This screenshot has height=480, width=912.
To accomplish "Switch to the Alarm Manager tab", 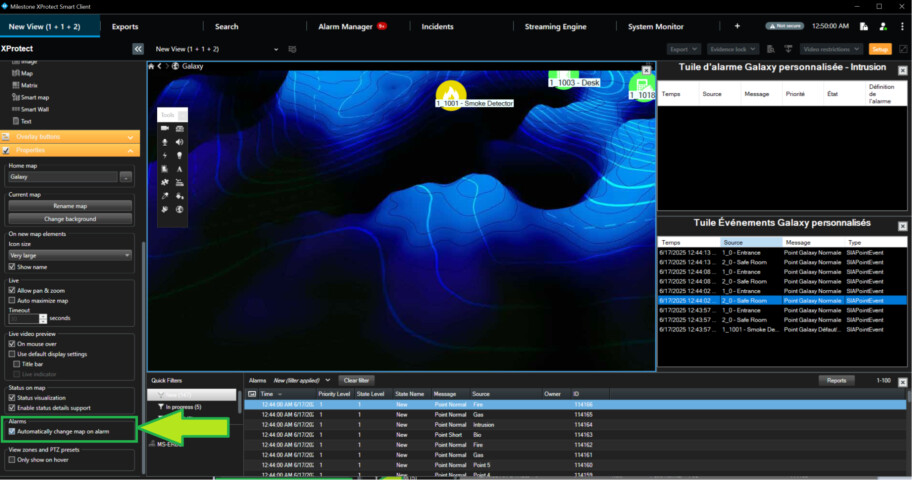I will pos(343,26).
